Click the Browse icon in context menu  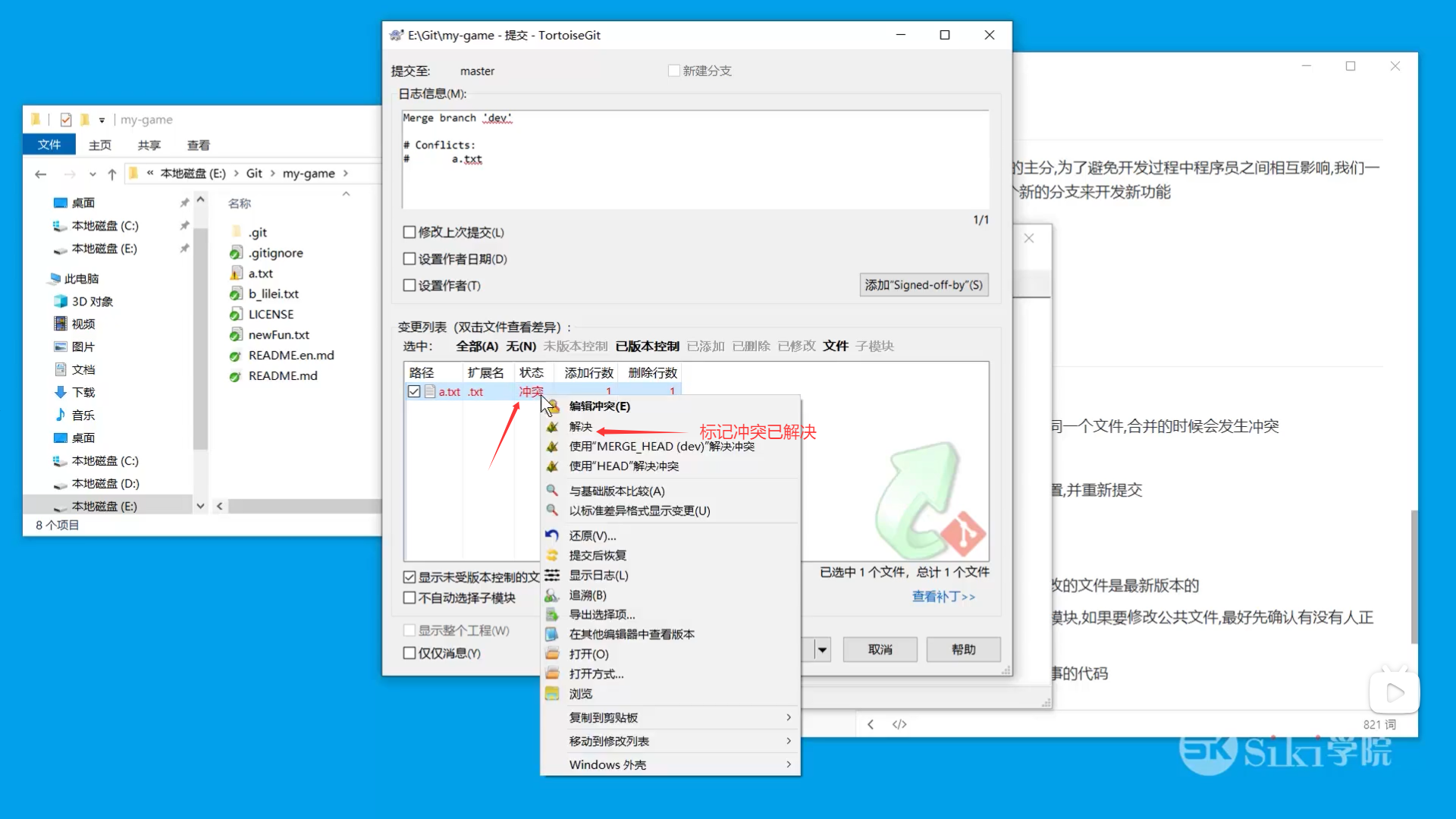(x=552, y=693)
